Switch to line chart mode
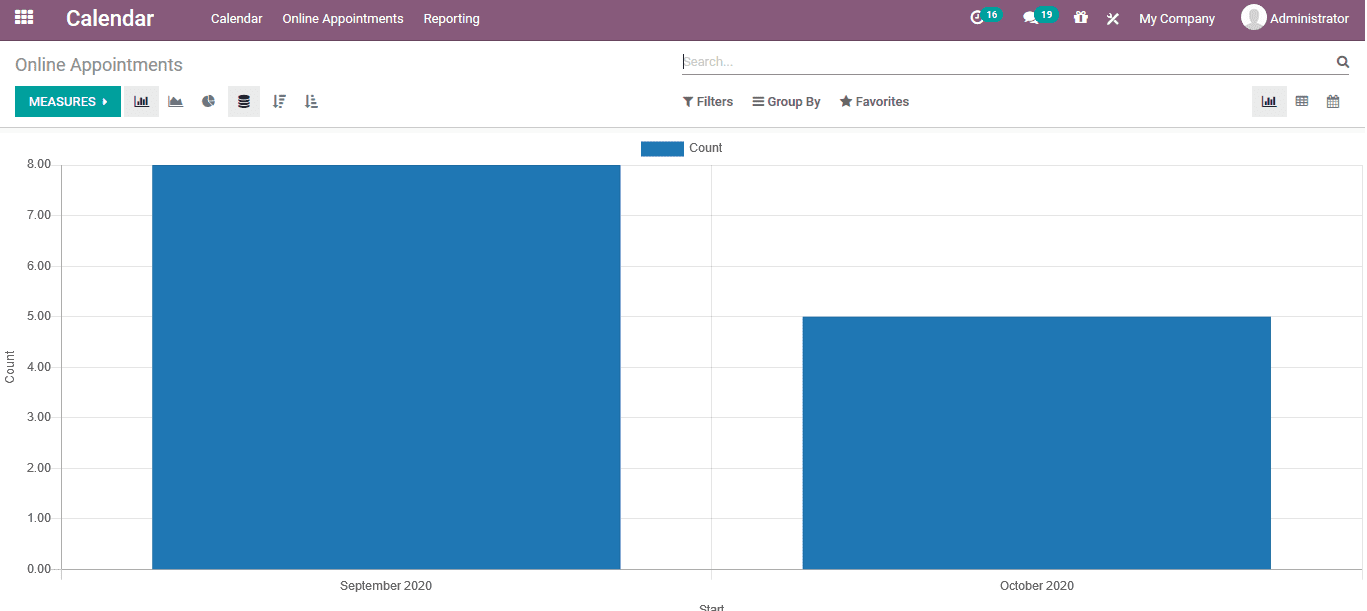 tap(175, 102)
